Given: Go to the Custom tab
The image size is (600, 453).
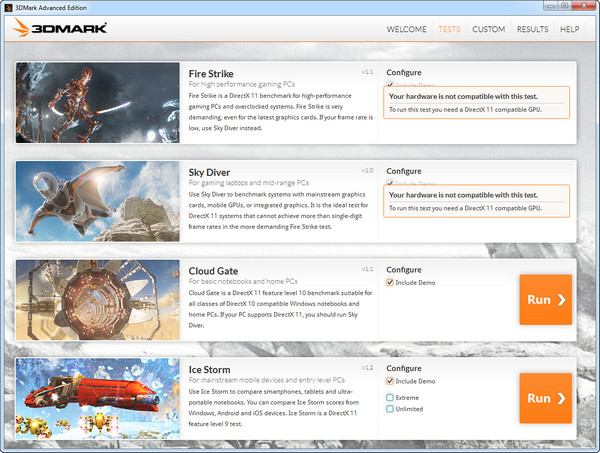Looking at the screenshot, I should pos(488,29).
